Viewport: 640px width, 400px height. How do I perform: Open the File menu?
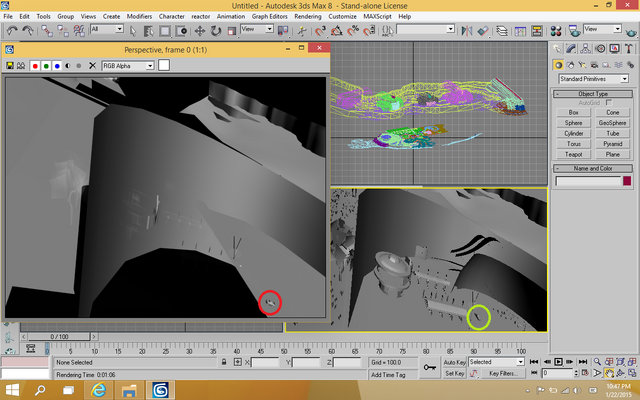8,16
